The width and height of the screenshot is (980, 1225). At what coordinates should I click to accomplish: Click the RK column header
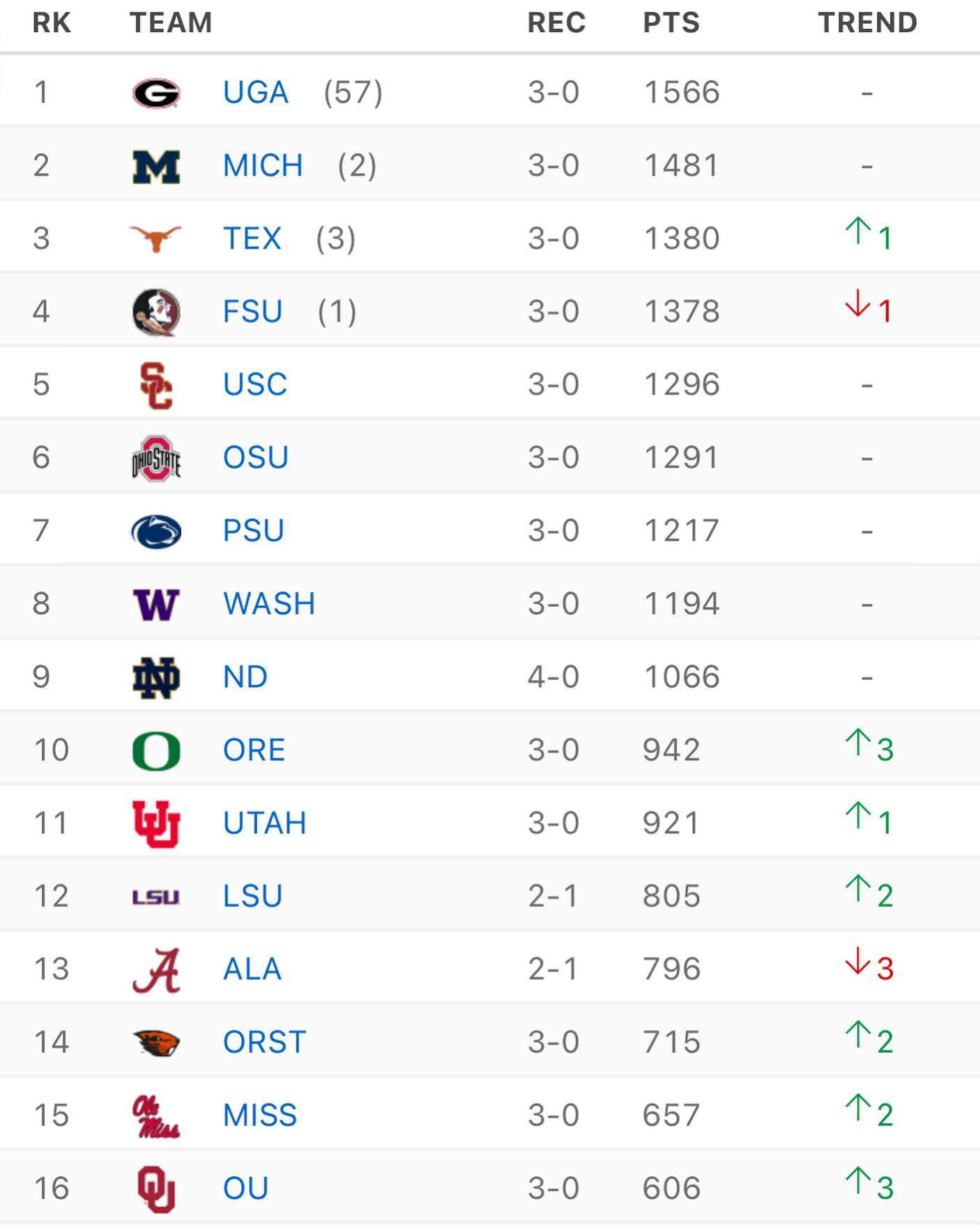52,23
